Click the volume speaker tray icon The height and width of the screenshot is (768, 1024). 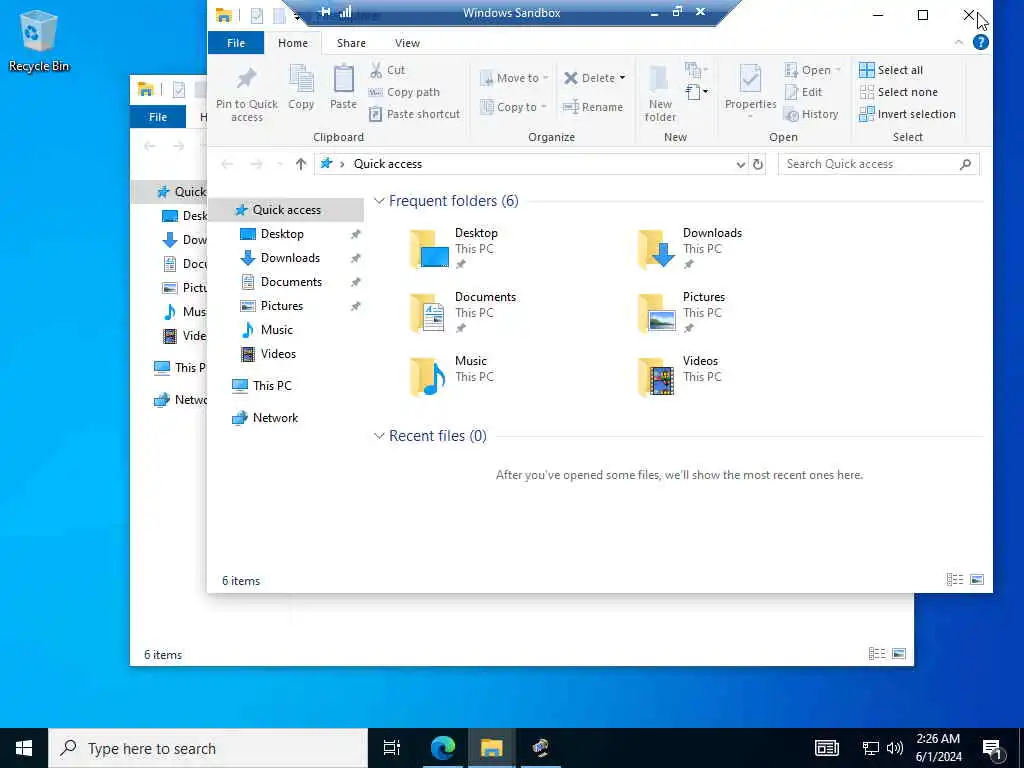click(895, 748)
